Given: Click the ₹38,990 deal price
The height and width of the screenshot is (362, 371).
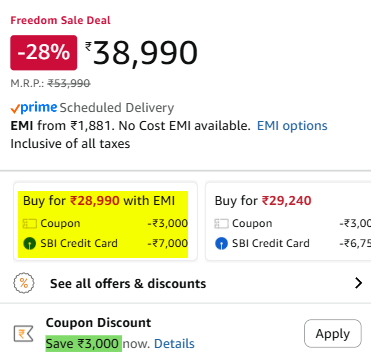Looking at the screenshot, I should tap(141, 53).
